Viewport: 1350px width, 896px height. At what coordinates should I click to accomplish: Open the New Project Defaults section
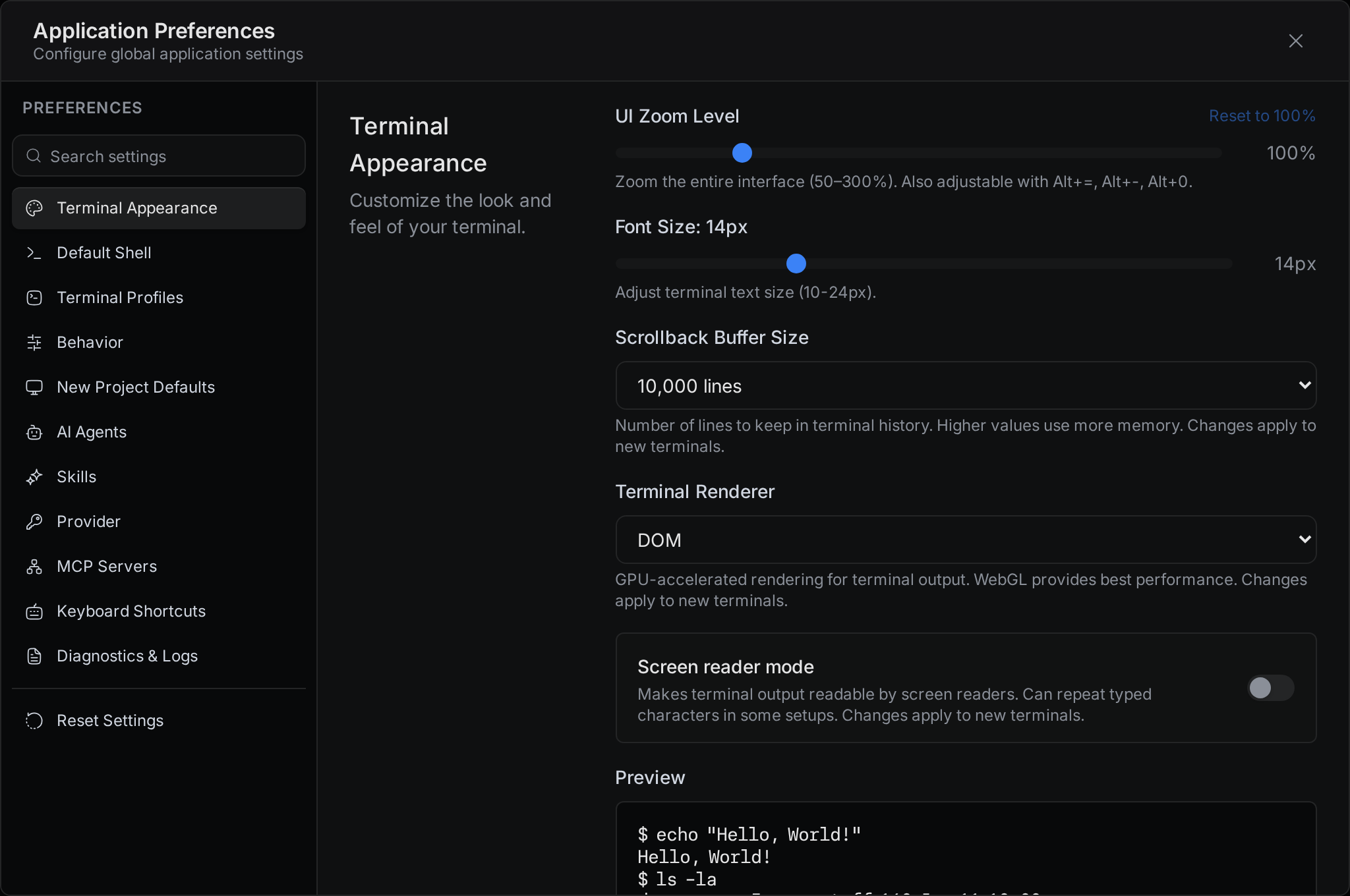point(159,387)
